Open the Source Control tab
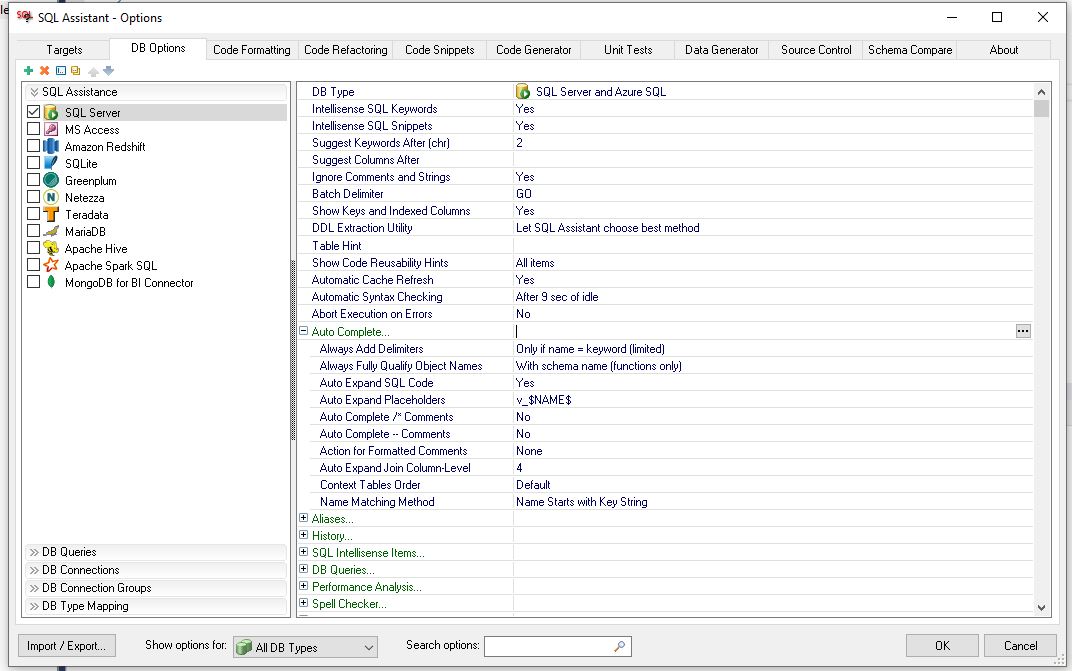The height and width of the screenshot is (671, 1072). 816,50
